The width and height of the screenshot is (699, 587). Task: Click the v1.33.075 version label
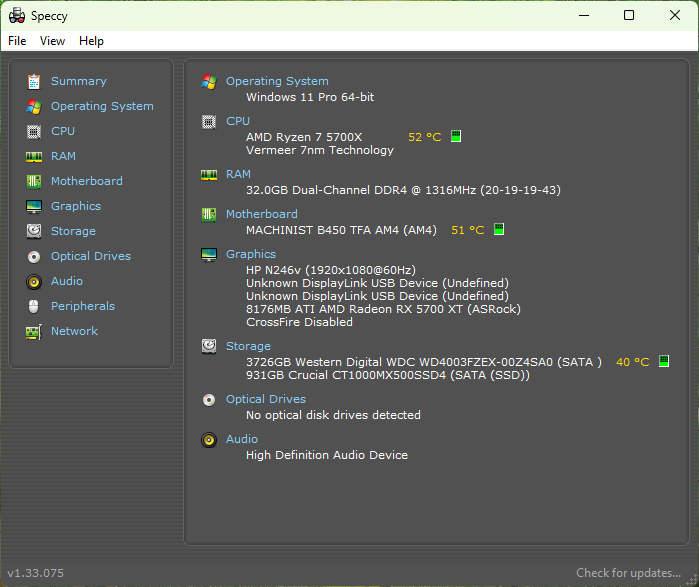36,573
